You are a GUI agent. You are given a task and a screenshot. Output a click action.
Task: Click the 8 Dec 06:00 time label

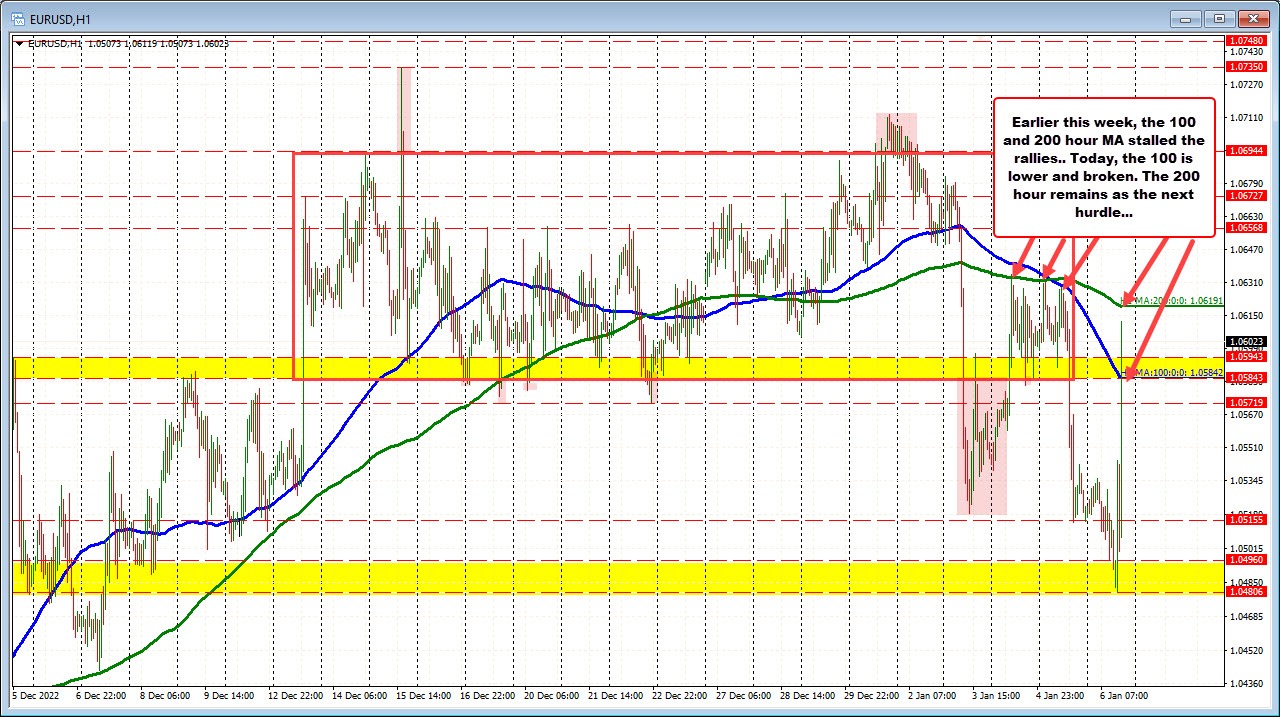[x=165, y=695]
